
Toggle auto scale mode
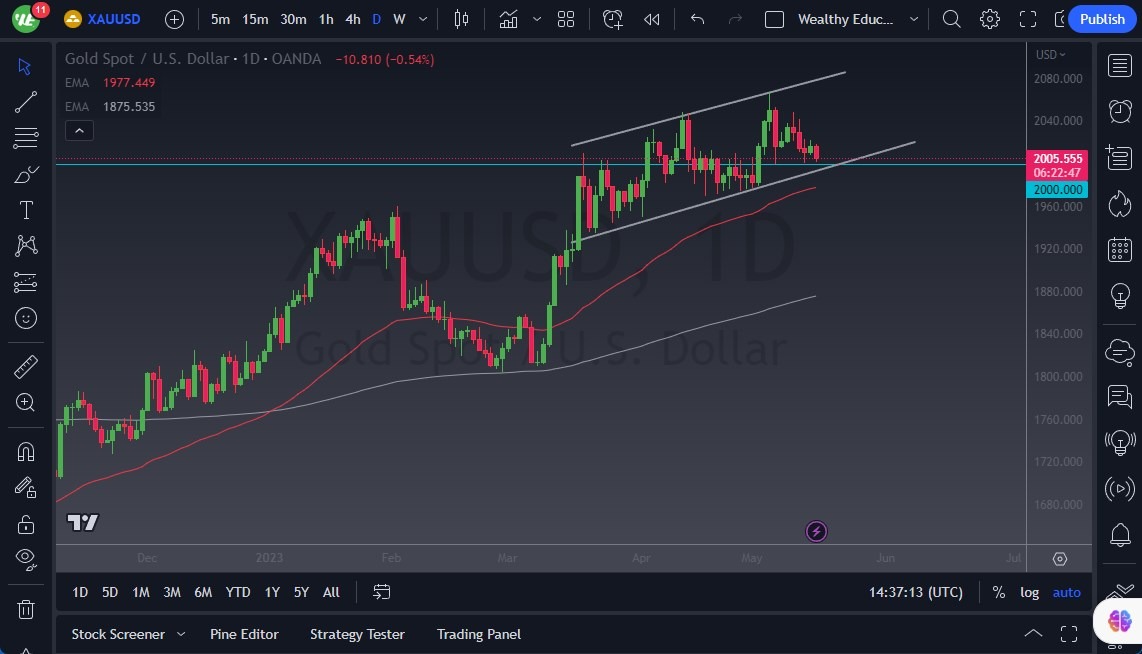pyautogui.click(x=1066, y=592)
